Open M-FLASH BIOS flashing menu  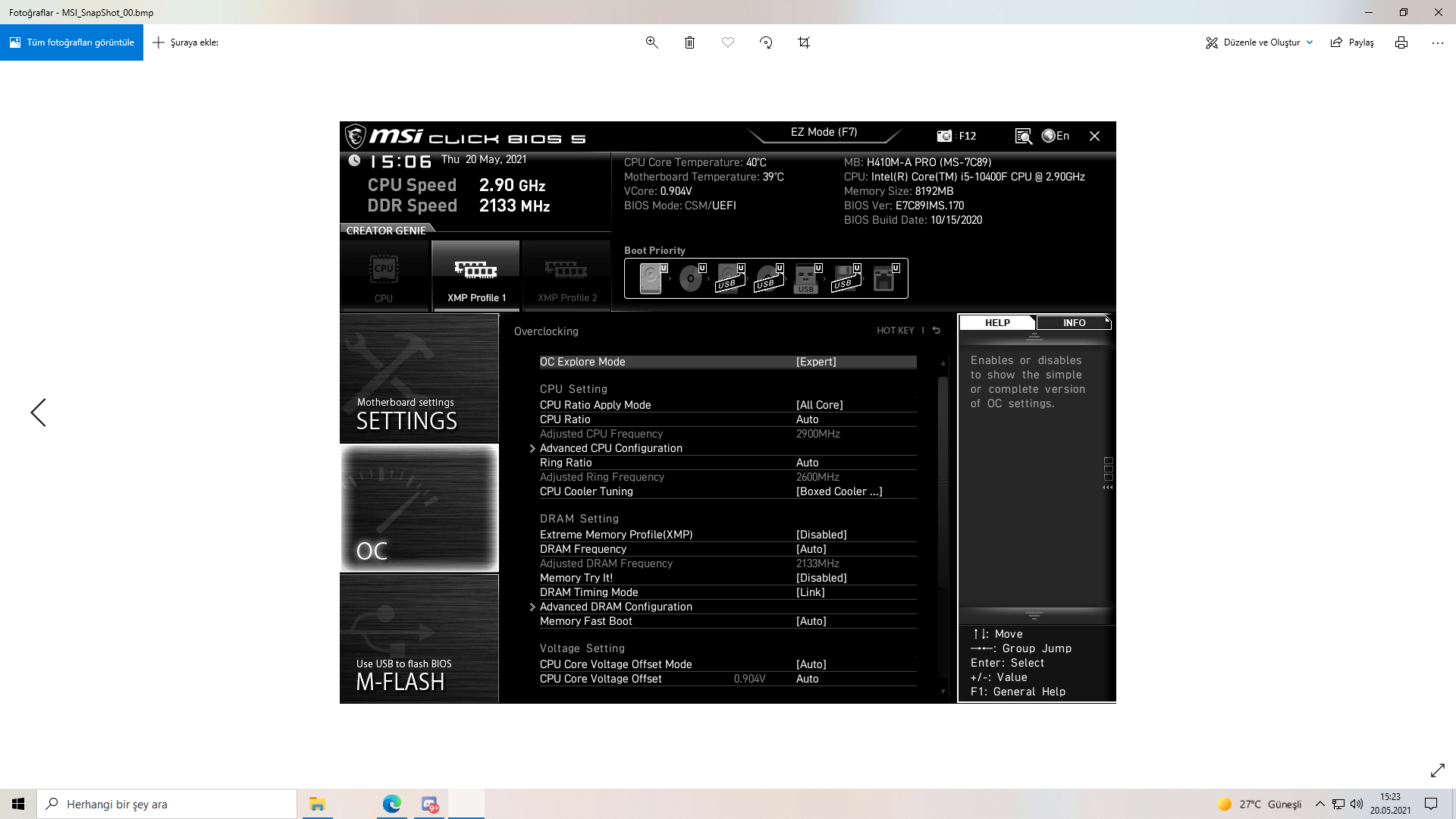click(419, 639)
